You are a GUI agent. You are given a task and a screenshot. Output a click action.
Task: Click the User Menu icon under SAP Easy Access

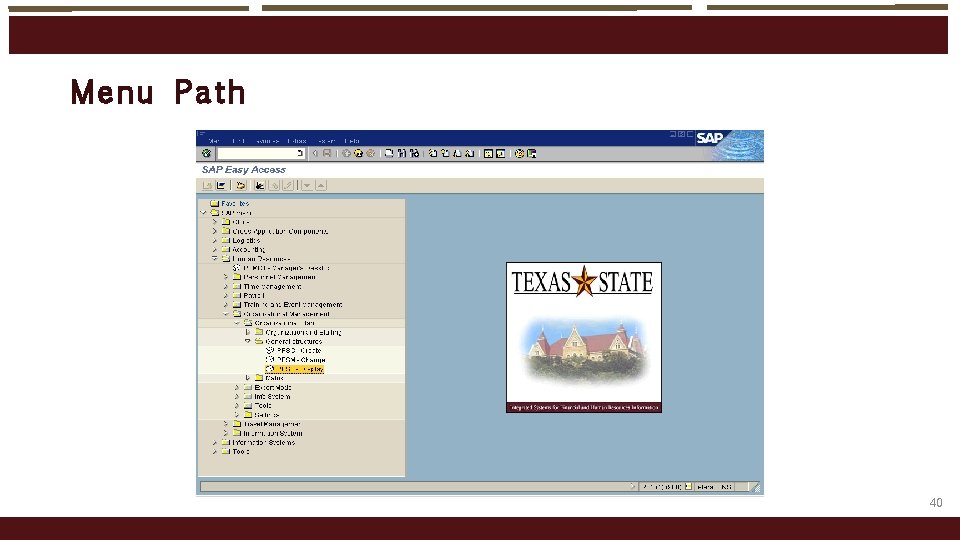[x=208, y=185]
